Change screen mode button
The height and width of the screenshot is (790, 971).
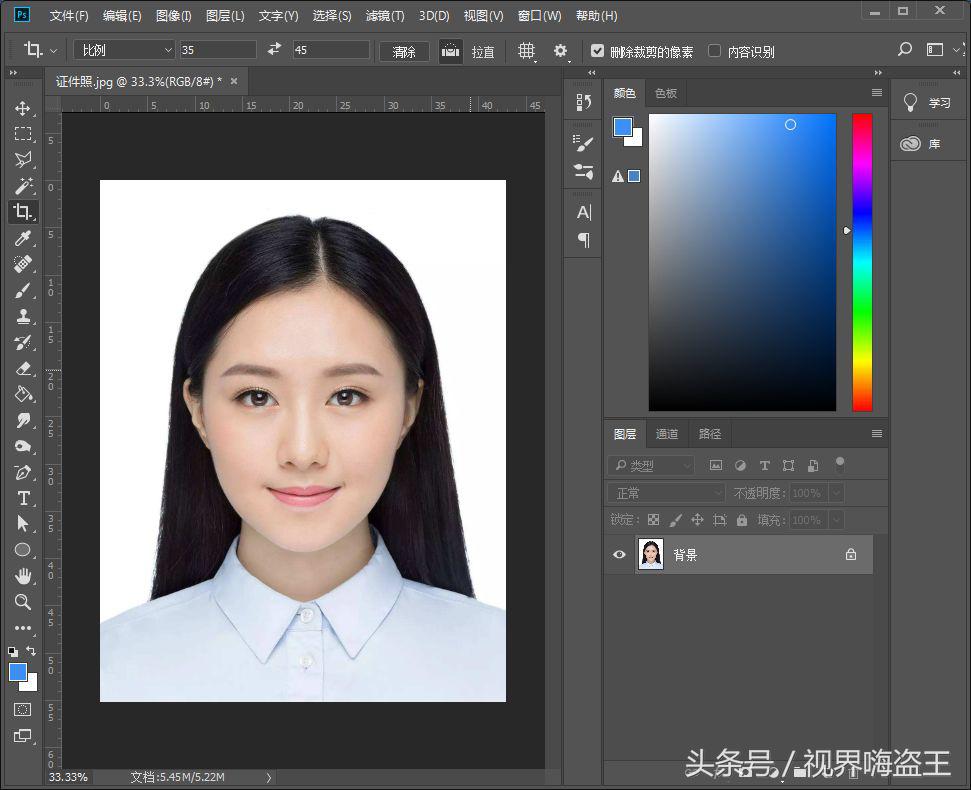23,736
